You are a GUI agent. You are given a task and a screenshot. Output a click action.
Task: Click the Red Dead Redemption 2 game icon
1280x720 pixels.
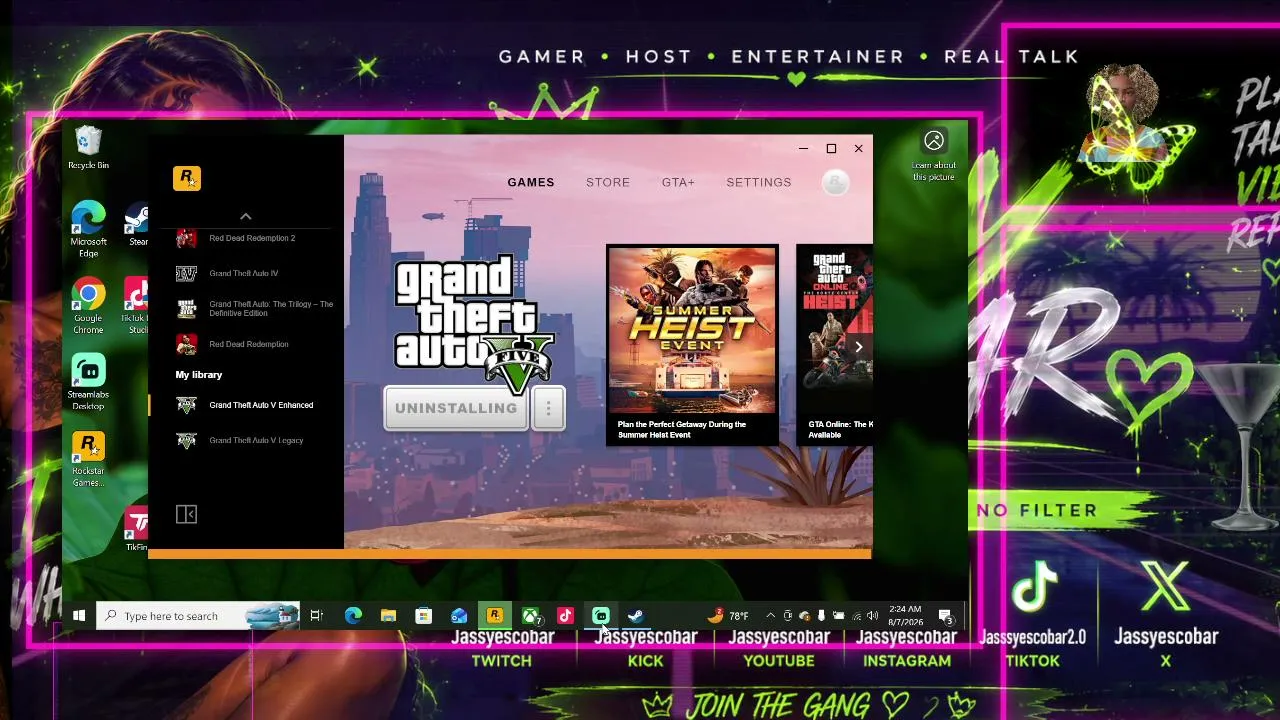pos(186,238)
